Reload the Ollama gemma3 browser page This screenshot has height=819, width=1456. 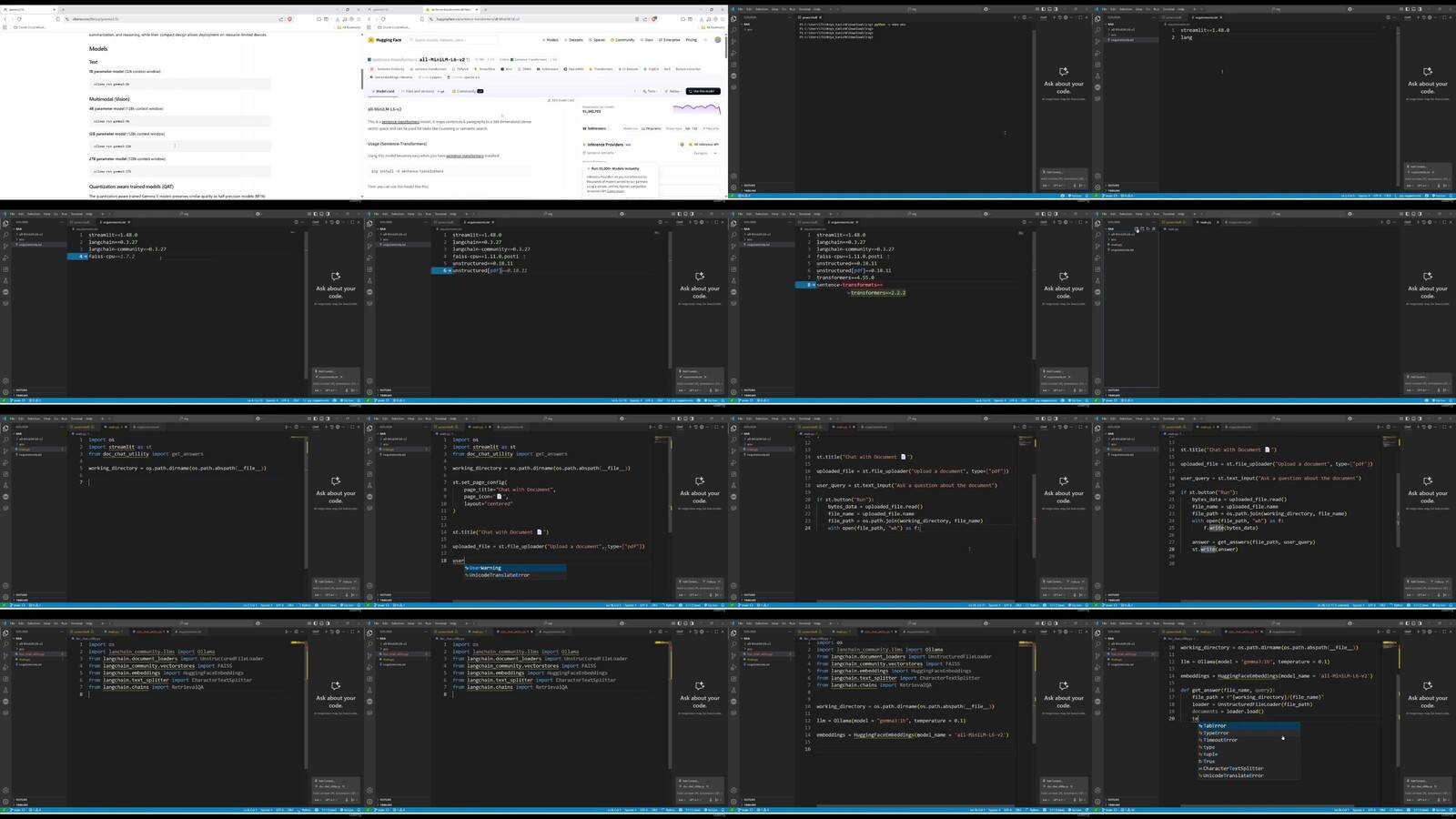pos(18,18)
